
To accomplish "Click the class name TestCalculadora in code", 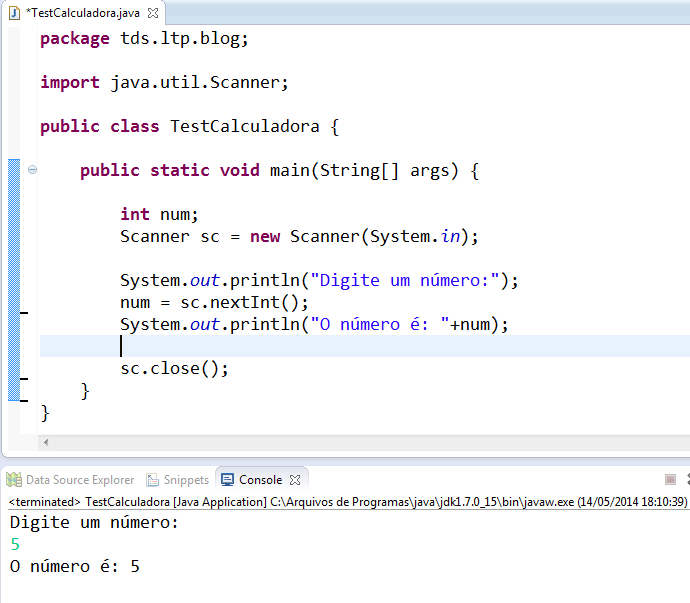I will (x=245, y=126).
